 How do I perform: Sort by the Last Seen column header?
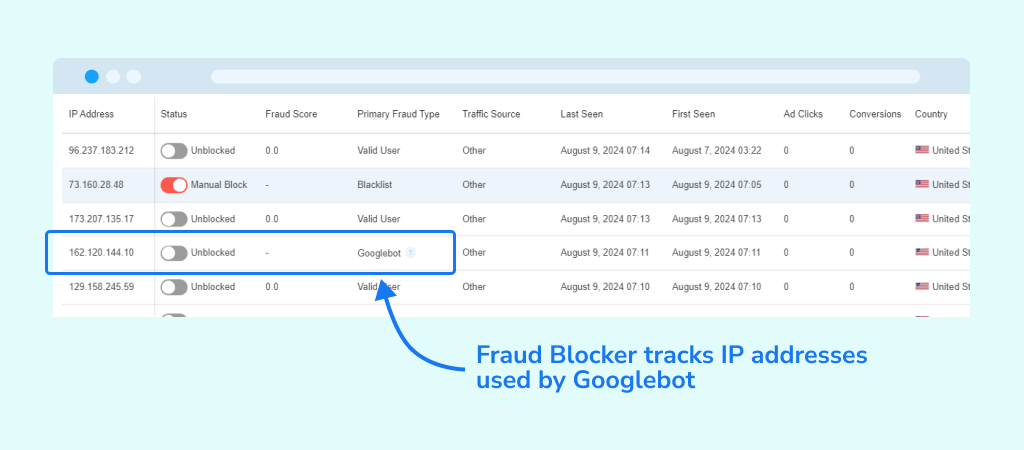point(581,114)
